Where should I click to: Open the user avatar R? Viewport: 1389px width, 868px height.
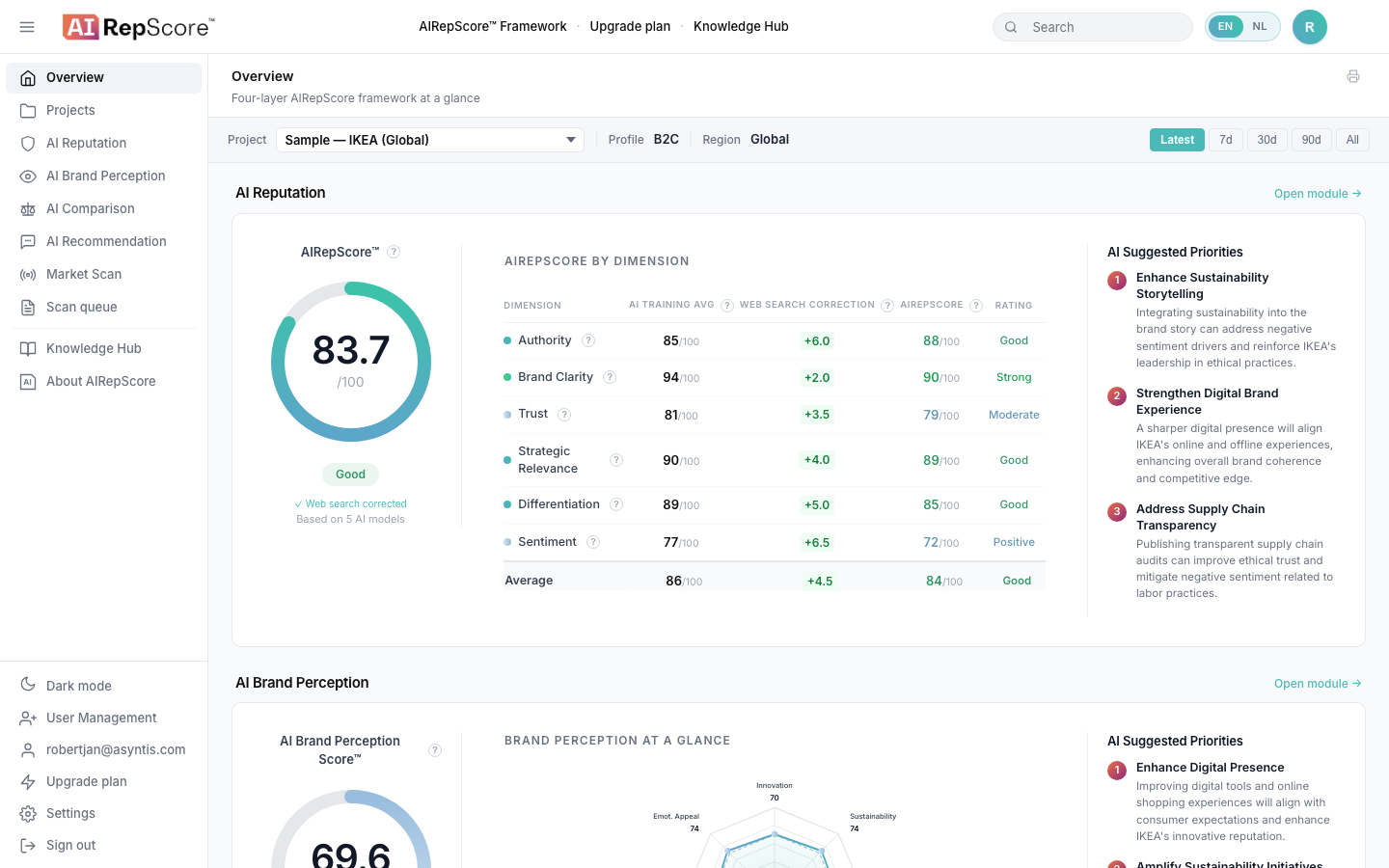coord(1310,27)
